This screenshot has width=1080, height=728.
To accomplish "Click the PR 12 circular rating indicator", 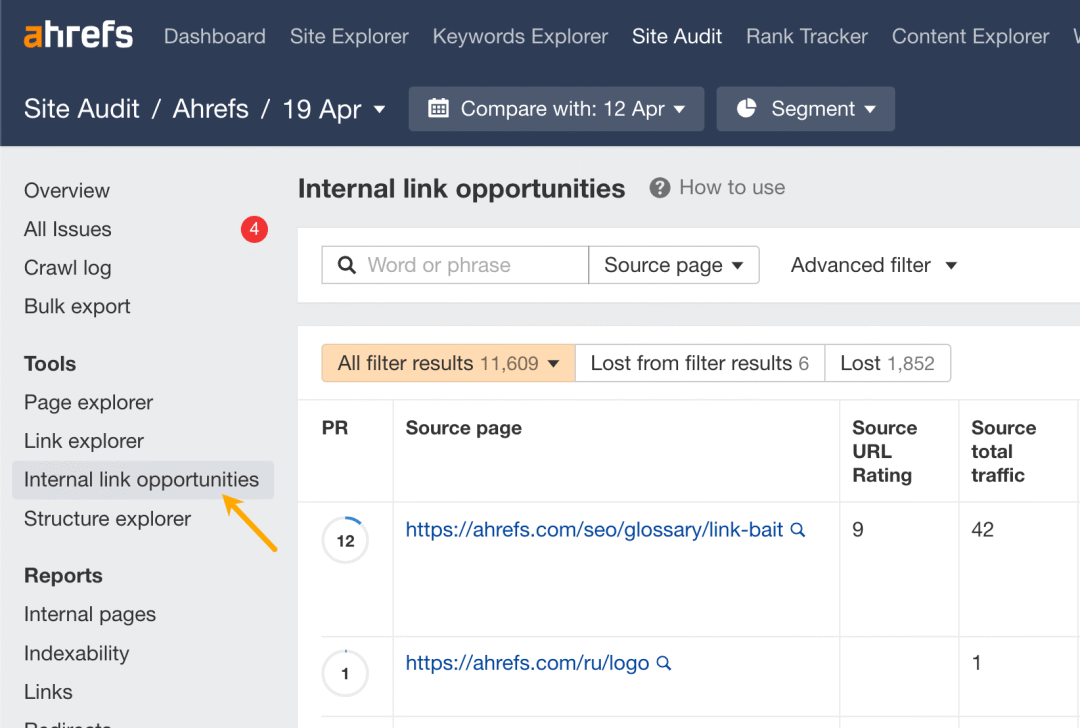I will pos(345,540).
